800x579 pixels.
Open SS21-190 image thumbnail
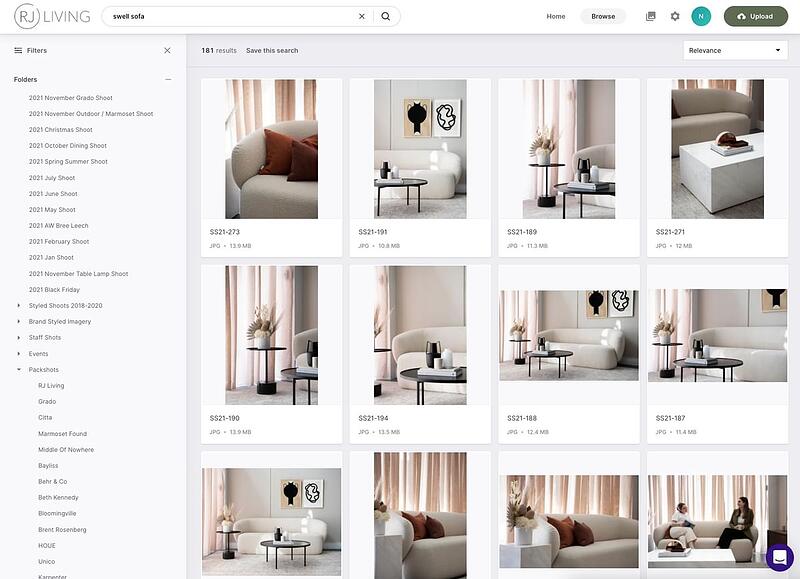click(x=271, y=335)
